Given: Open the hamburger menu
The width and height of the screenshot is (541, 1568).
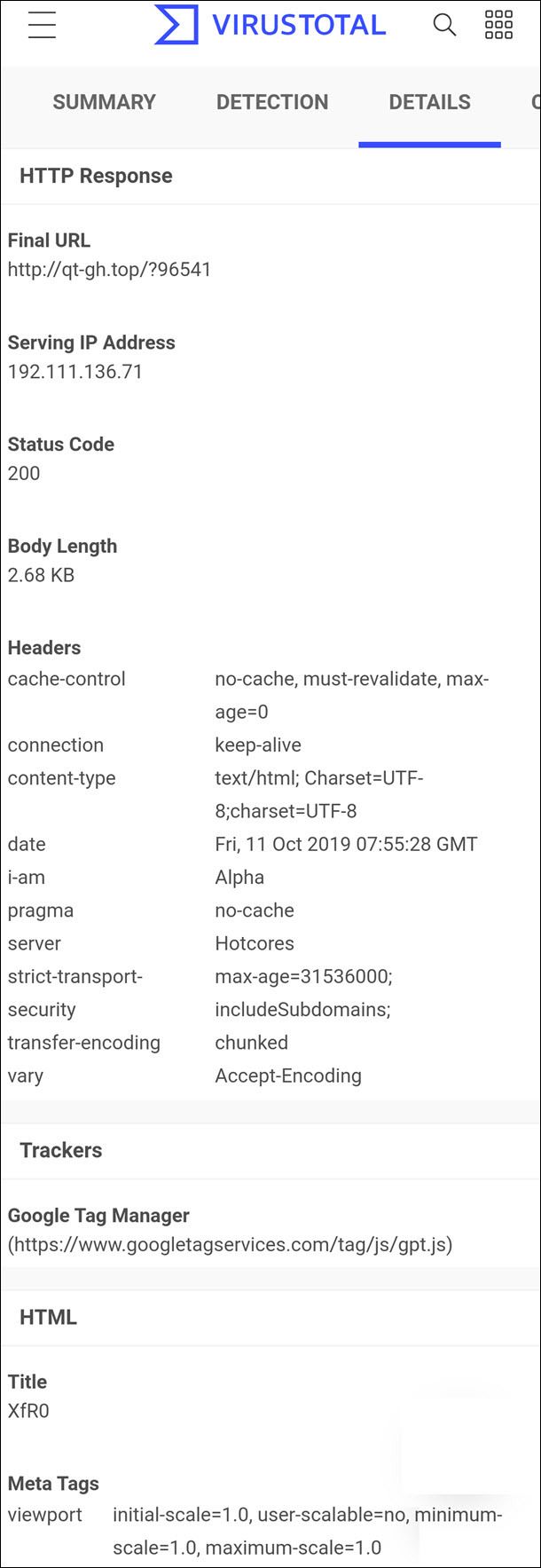Looking at the screenshot, I should [42, 25].
